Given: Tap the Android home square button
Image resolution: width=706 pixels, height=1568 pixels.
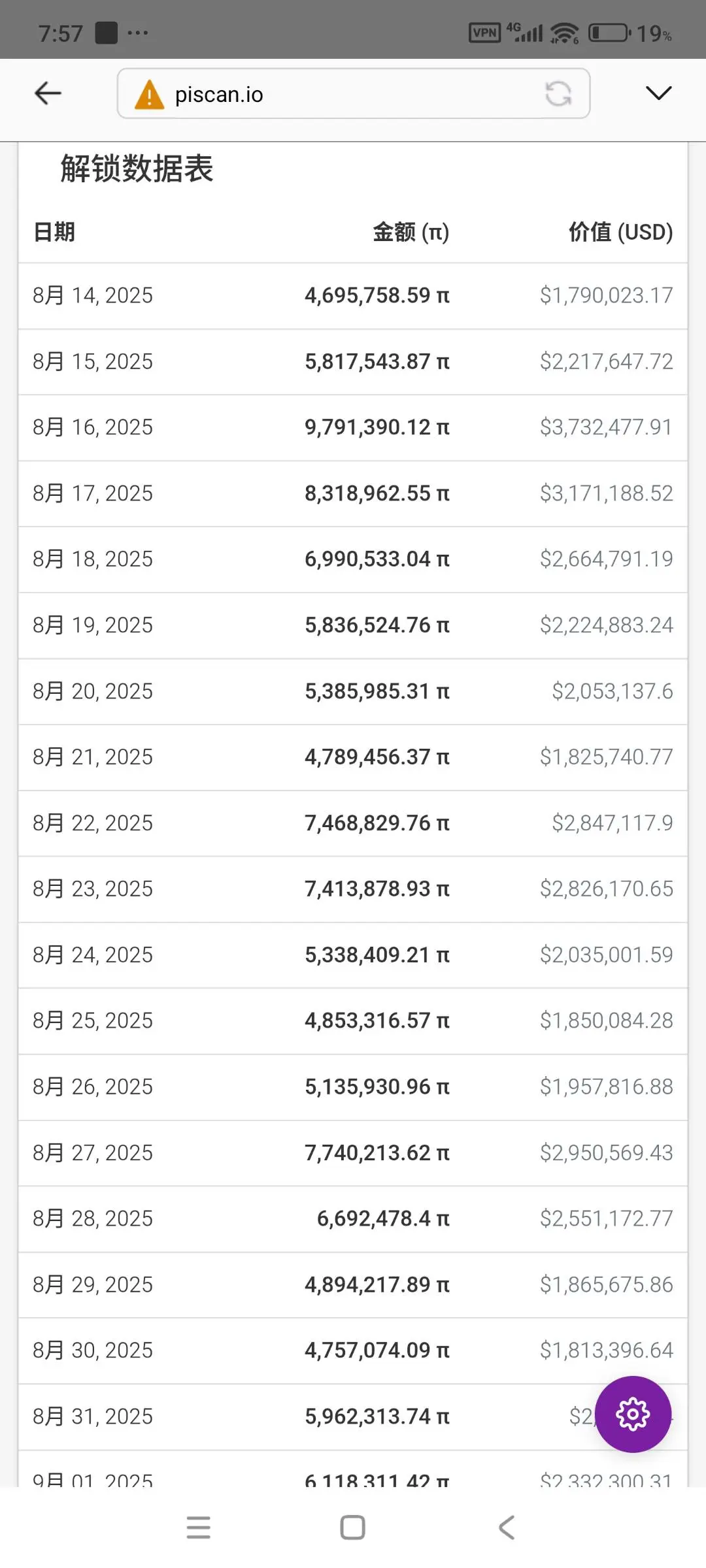Looking at the screenshot, I should 353,1527.
